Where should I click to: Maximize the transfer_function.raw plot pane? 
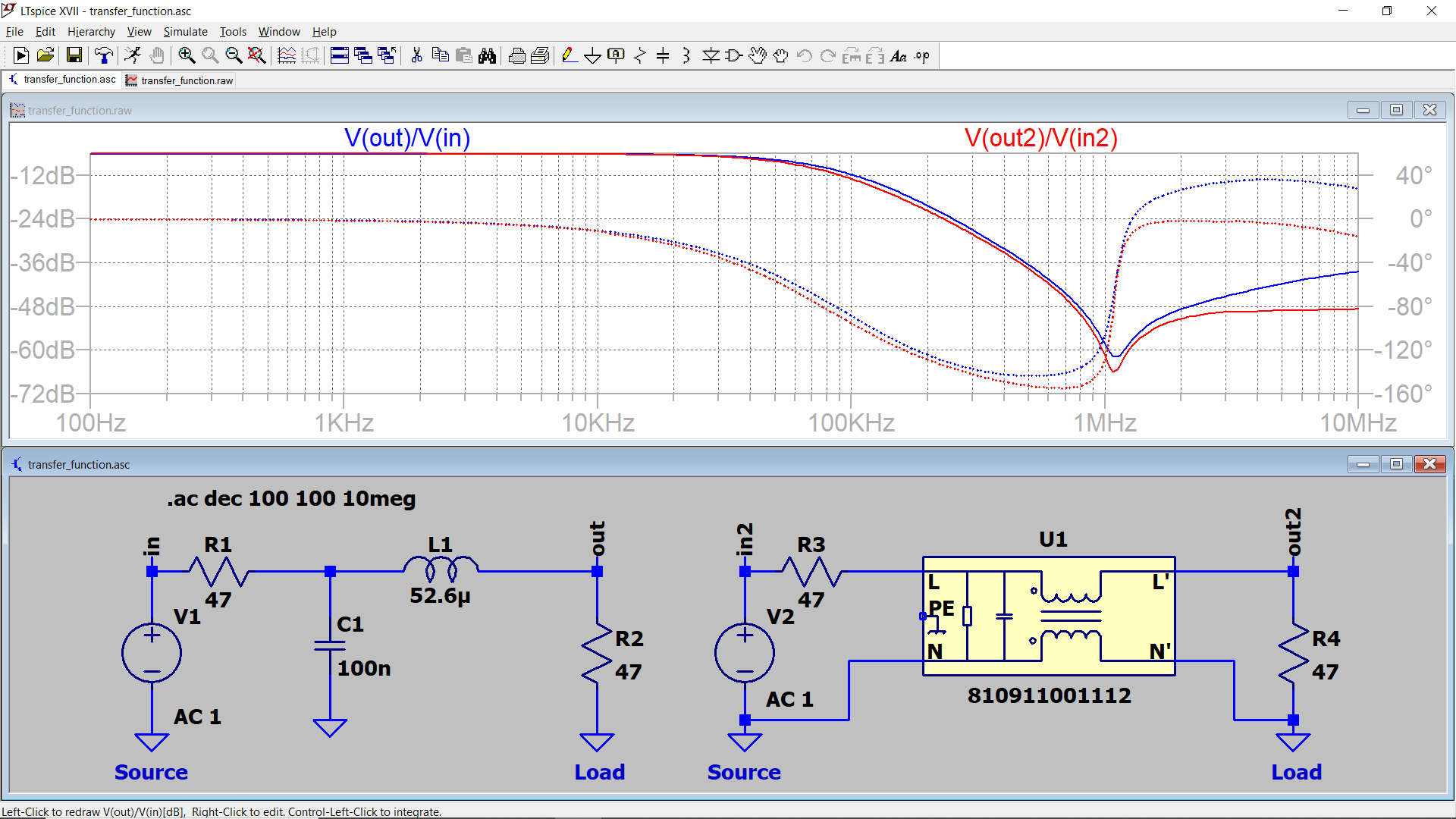pos(1396,110)
